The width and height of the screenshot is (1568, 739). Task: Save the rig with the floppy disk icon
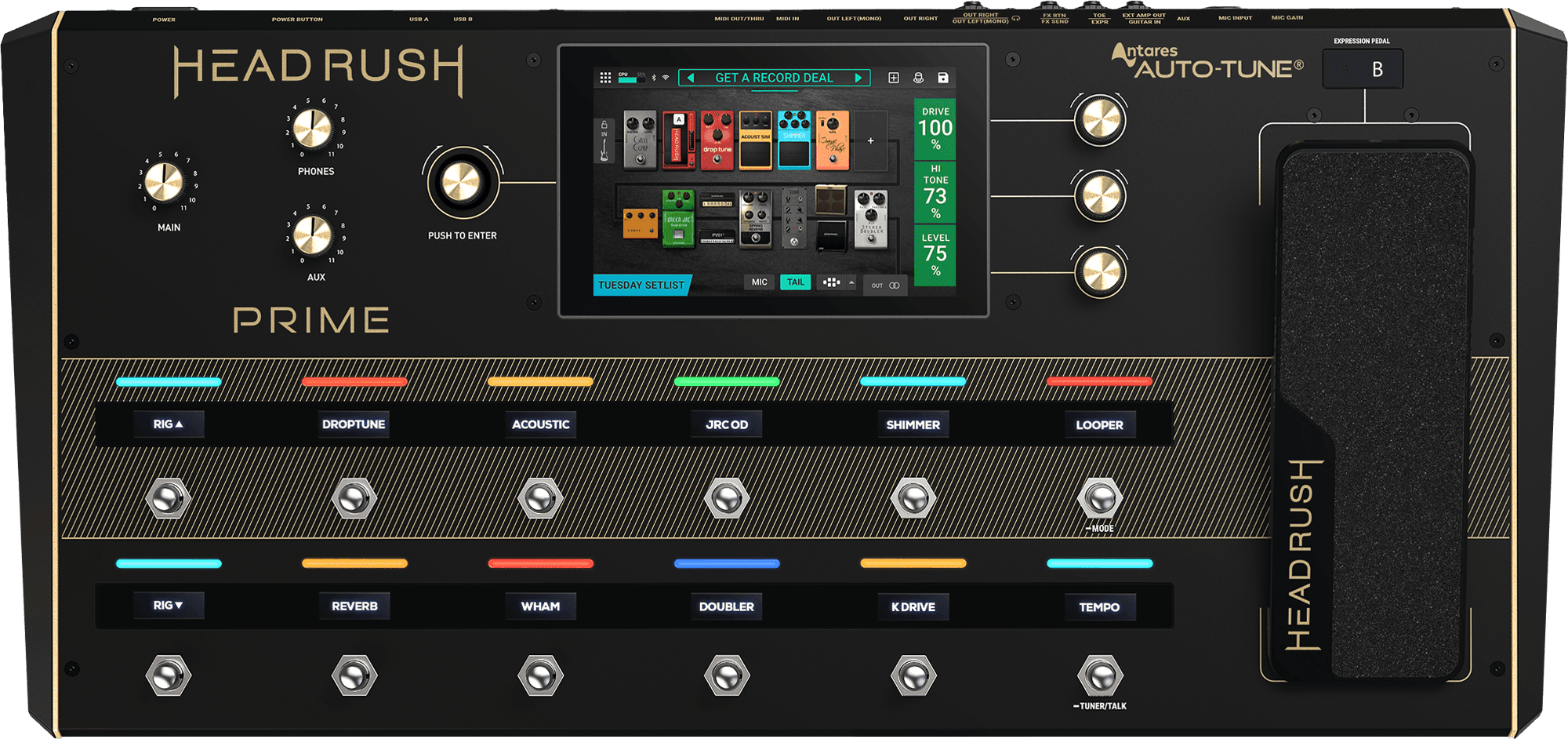[943, 78]
